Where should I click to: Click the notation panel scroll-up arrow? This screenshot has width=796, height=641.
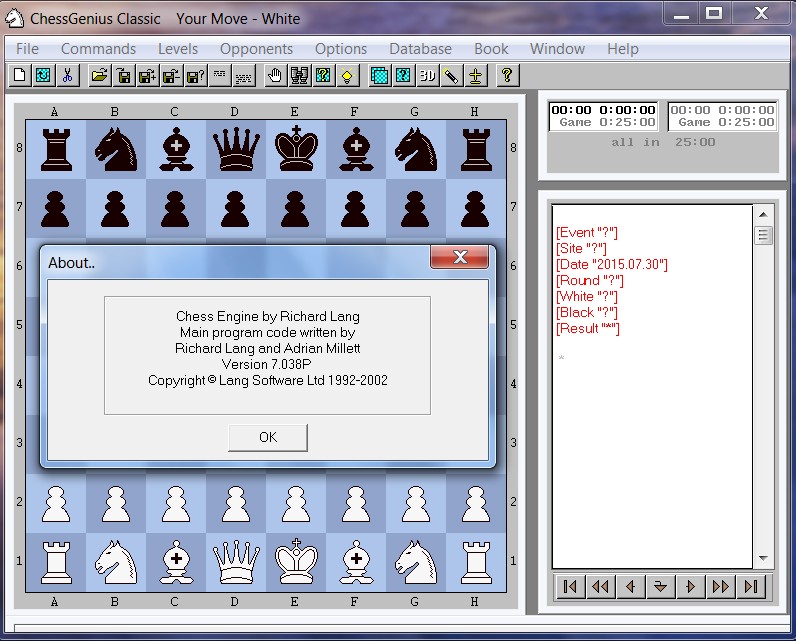tap(763, 215)
